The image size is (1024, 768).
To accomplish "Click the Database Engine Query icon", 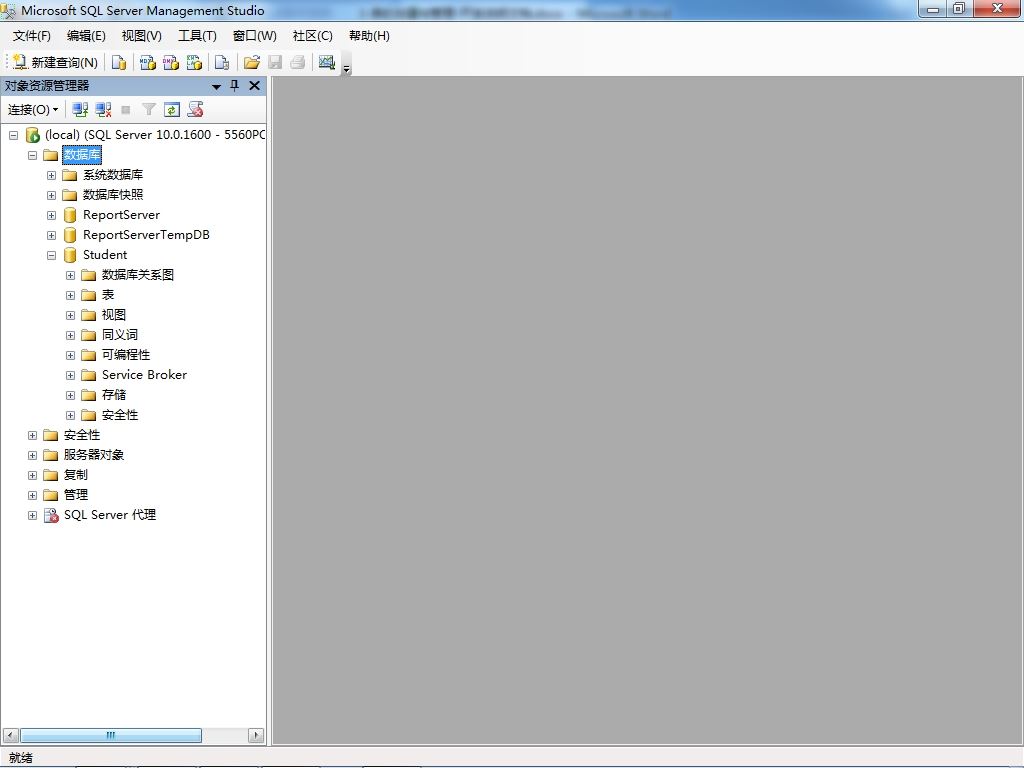I will pyautogui.click(x=119, y=62).
